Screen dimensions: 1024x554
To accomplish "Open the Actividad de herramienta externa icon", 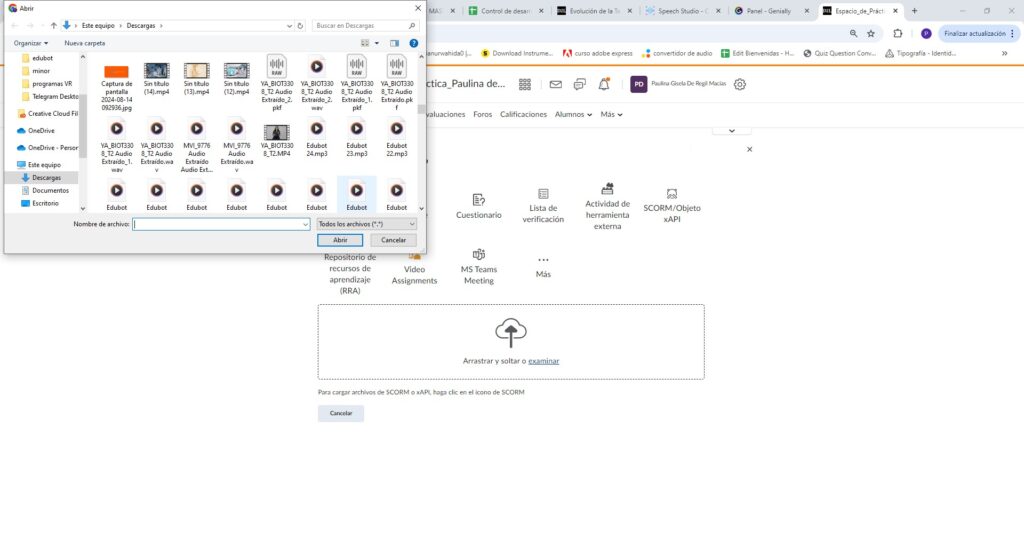I will [607, 188].
